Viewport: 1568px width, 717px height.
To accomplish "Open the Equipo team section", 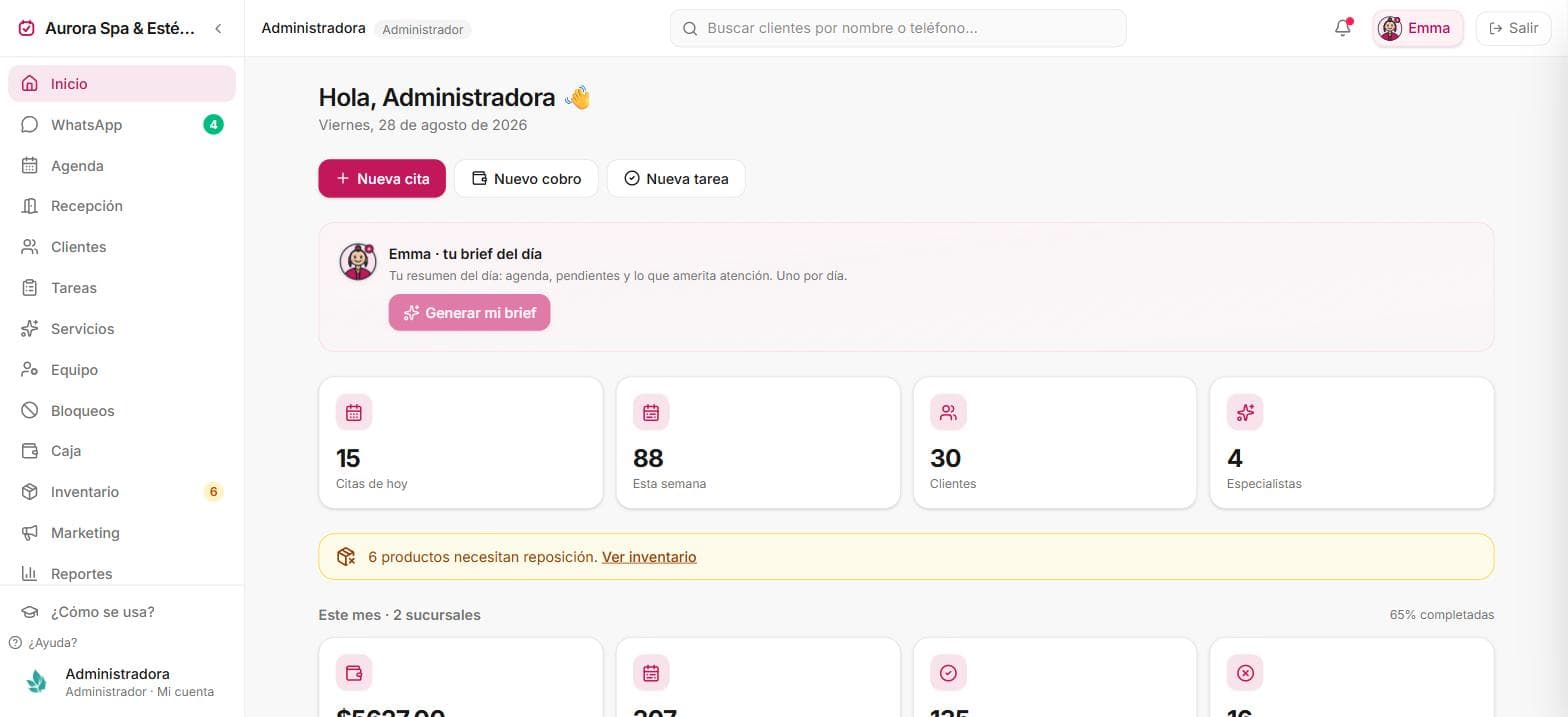I will 122,370.
